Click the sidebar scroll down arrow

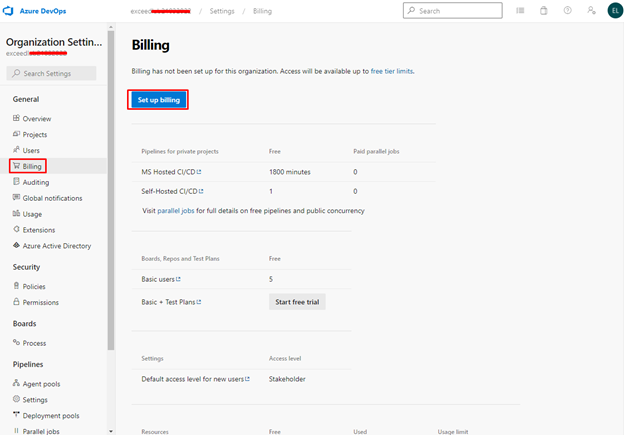click(111, 431)
